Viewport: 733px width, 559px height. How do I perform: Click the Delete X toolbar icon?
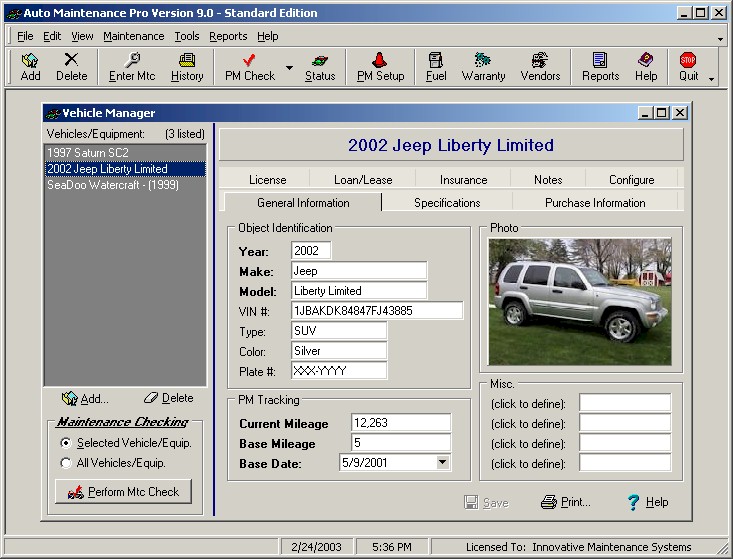72,67
